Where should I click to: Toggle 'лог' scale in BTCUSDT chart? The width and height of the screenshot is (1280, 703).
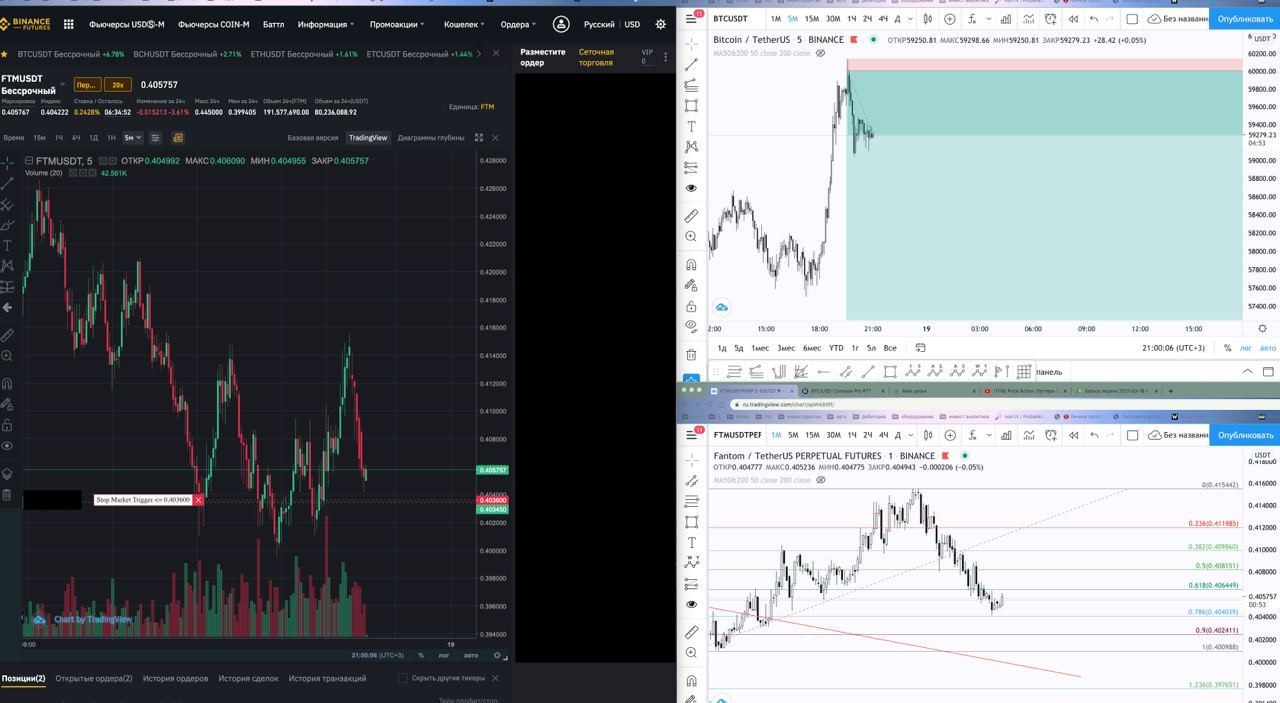(1246, 348)
